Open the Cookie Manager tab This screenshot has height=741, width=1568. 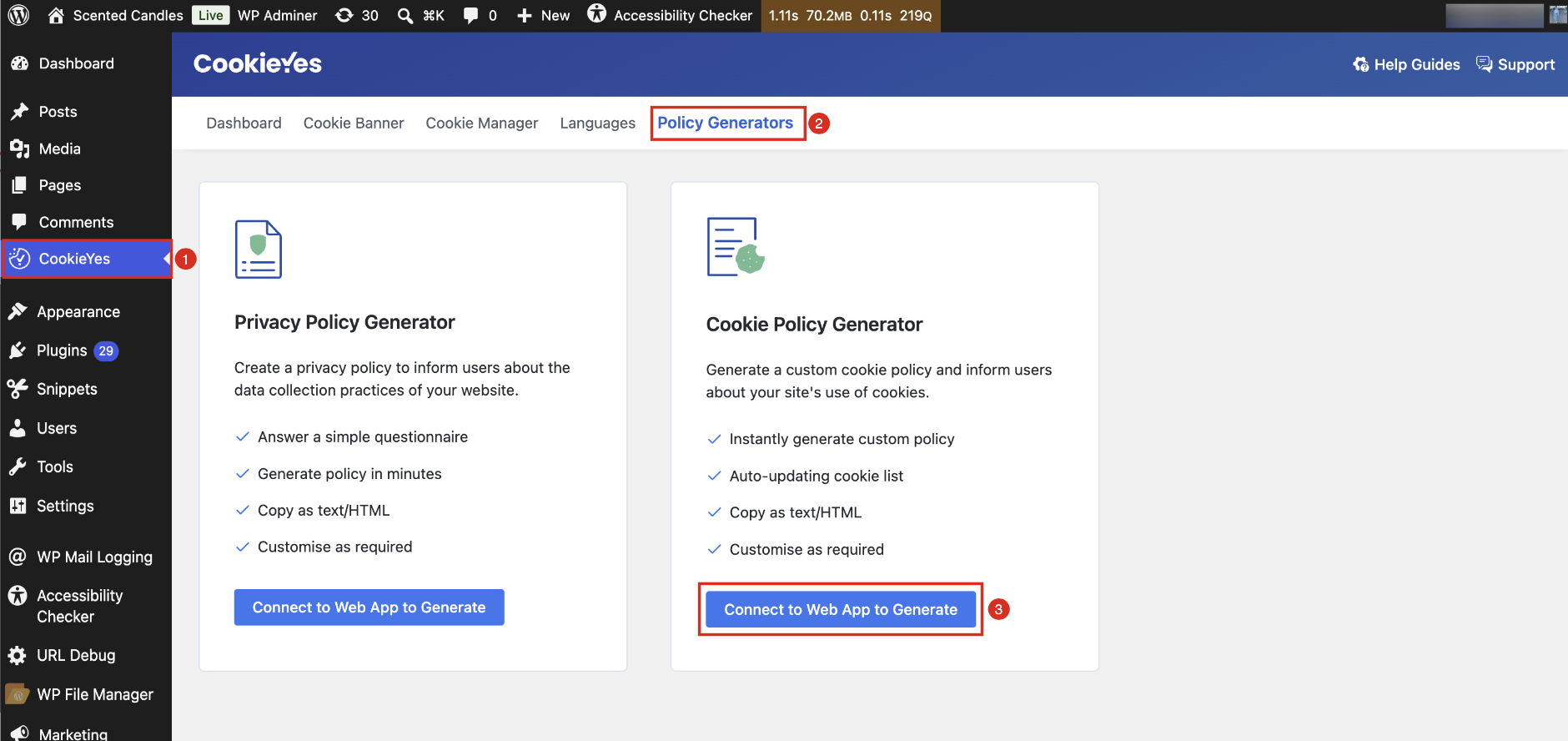[482, 123]
